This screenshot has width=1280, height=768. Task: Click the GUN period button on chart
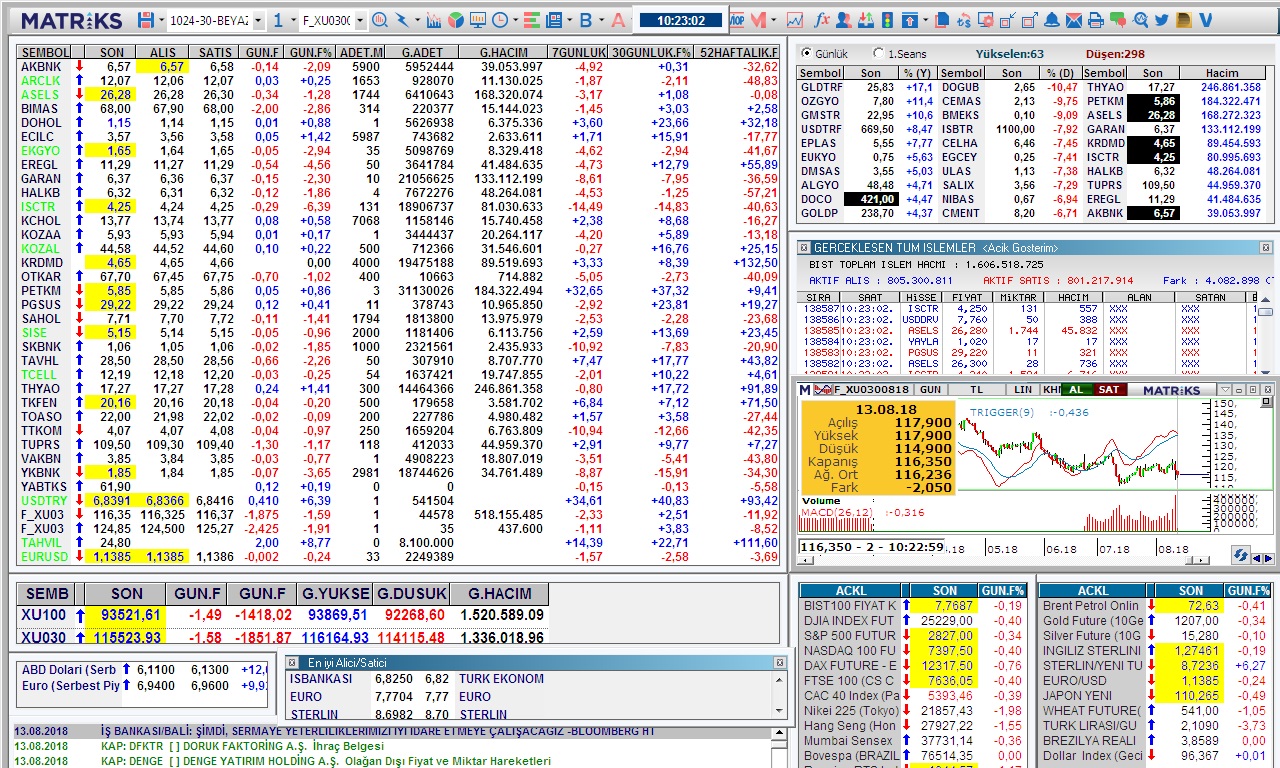tap(930, 390)
